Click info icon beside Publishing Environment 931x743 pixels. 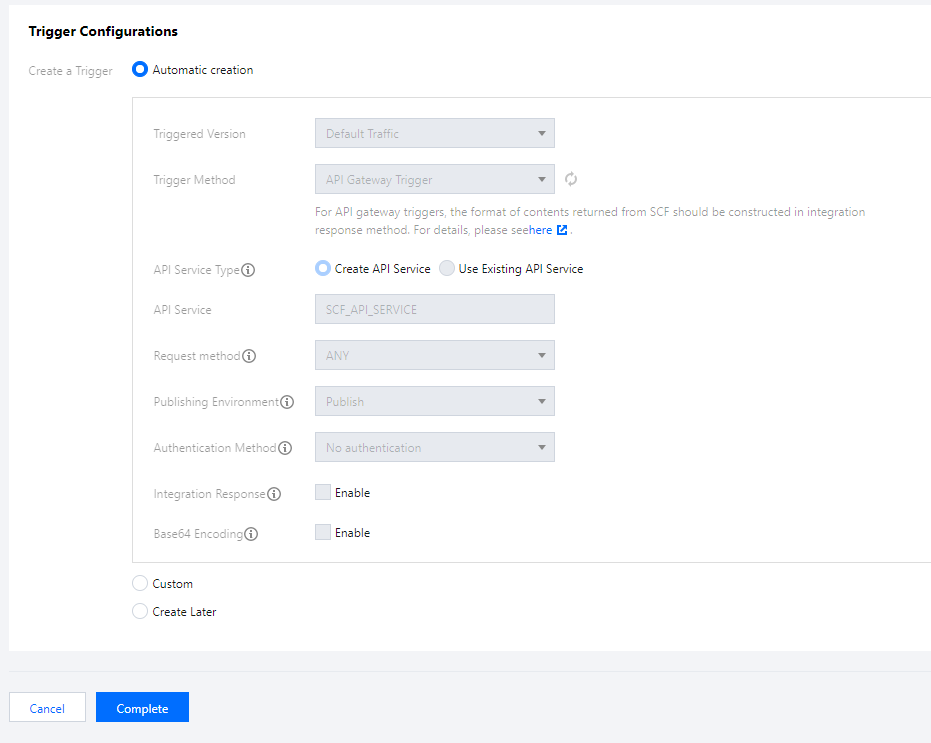(287, 402)
